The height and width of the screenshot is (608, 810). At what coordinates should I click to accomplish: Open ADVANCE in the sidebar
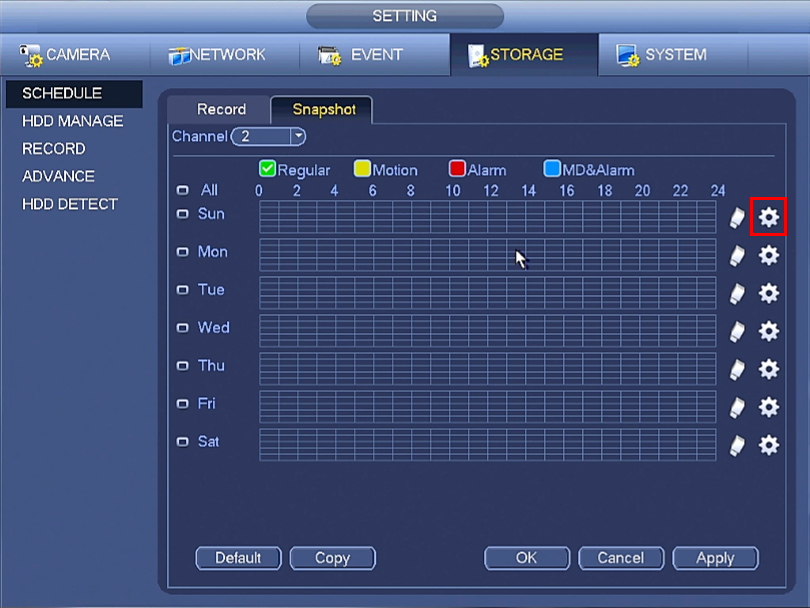58,177
